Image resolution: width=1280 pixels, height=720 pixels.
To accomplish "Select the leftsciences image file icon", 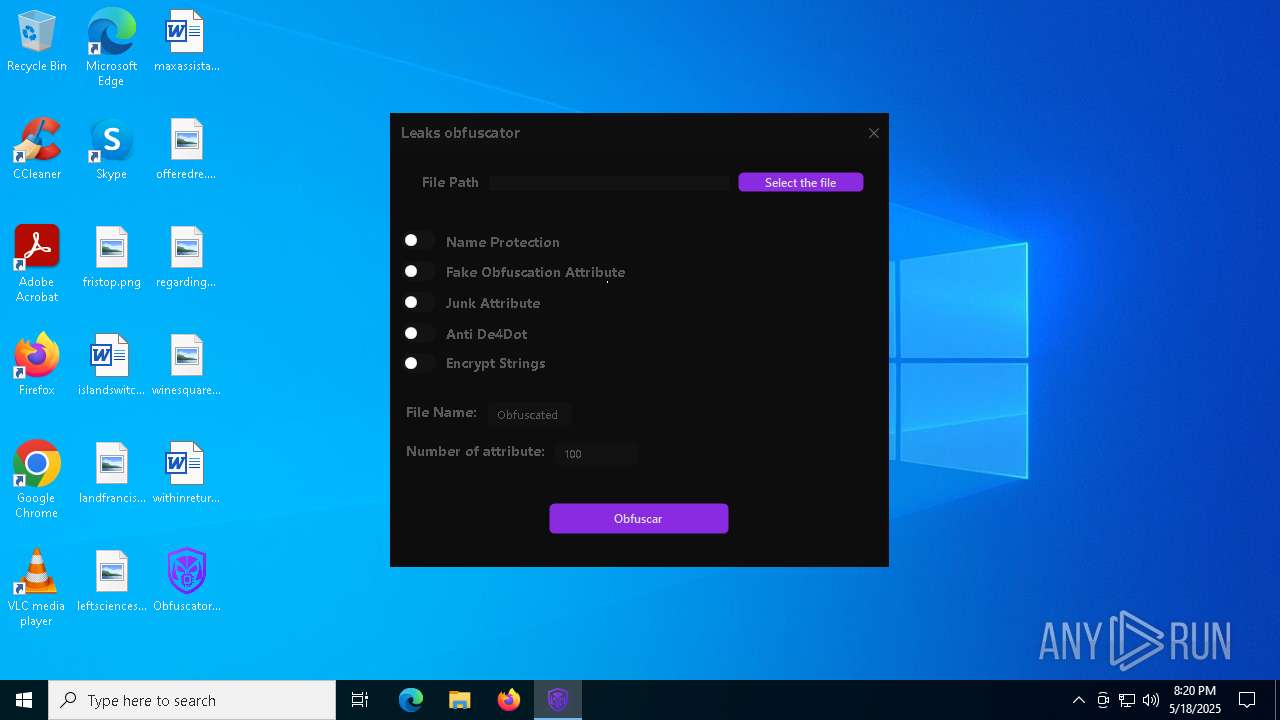I will click(111, 582).
